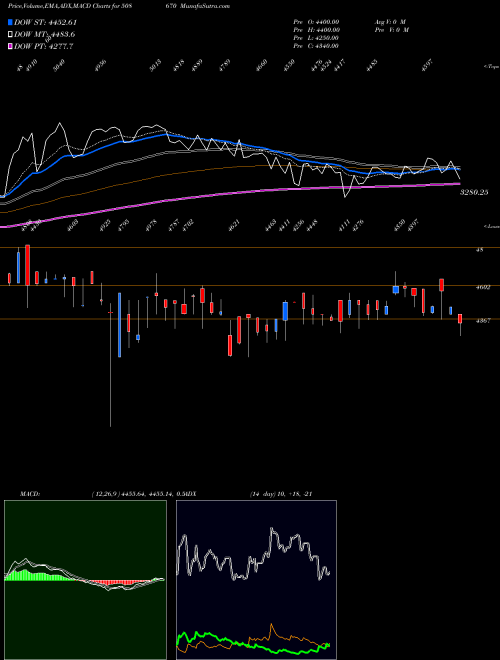The height and width of the screenshot is (660, 500).
Task: Click the blue DOW ST legend swatch
Action: point(11,22)
